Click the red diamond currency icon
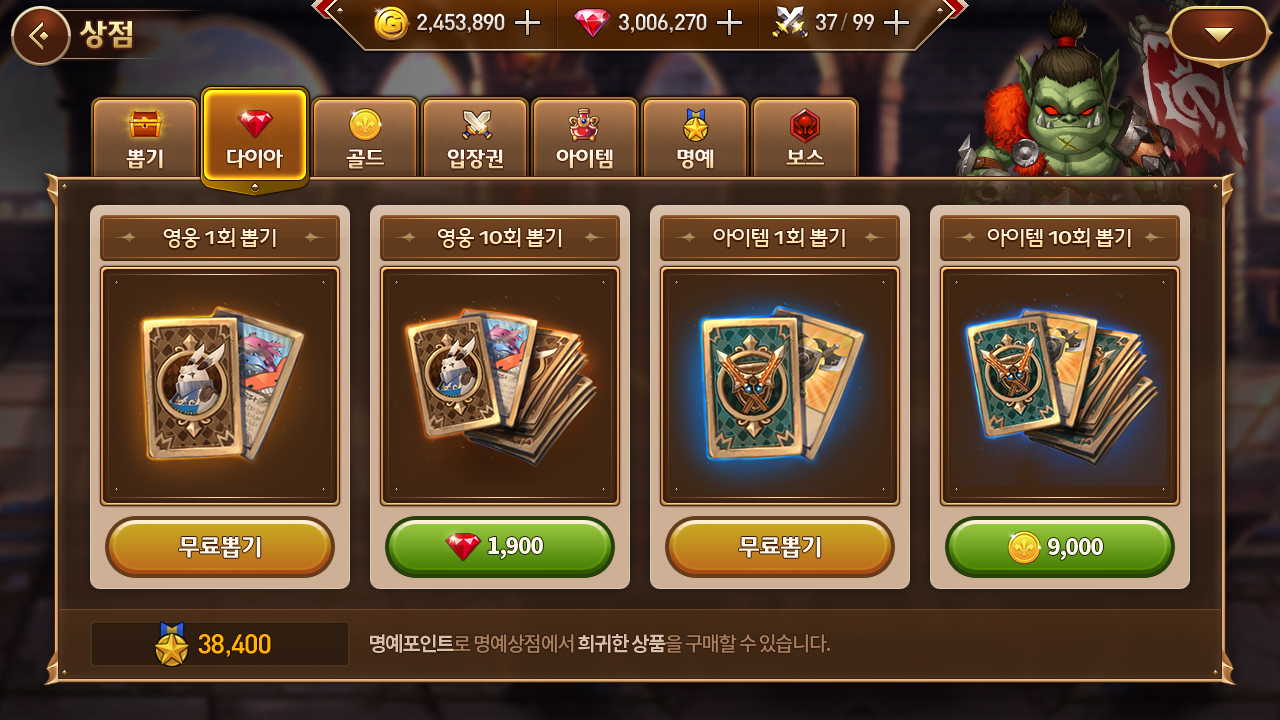Screen dimensions: 1280x720 point(592,23)
